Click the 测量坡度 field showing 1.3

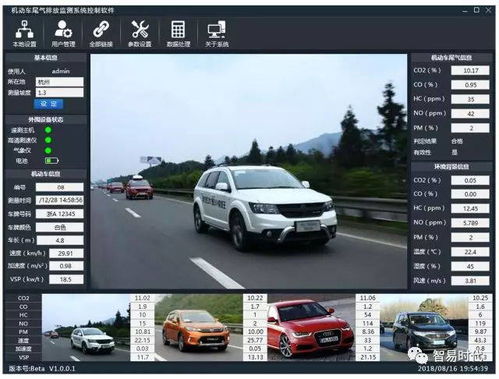tap(60, 93)
